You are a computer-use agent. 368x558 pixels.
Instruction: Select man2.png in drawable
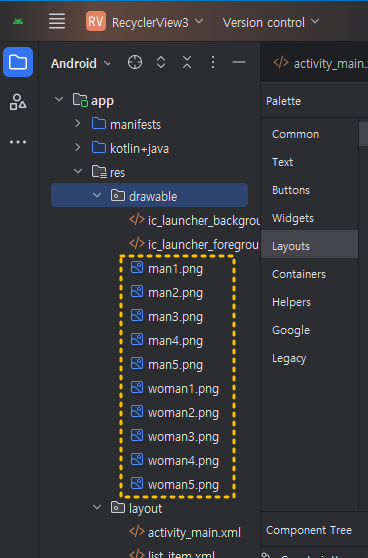[167, 293]
